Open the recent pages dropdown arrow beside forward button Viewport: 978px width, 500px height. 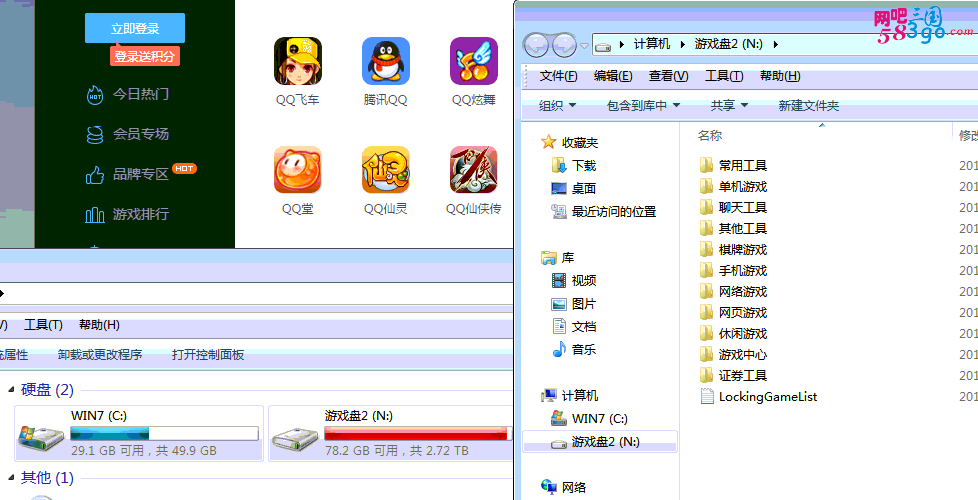pos(584,45)
